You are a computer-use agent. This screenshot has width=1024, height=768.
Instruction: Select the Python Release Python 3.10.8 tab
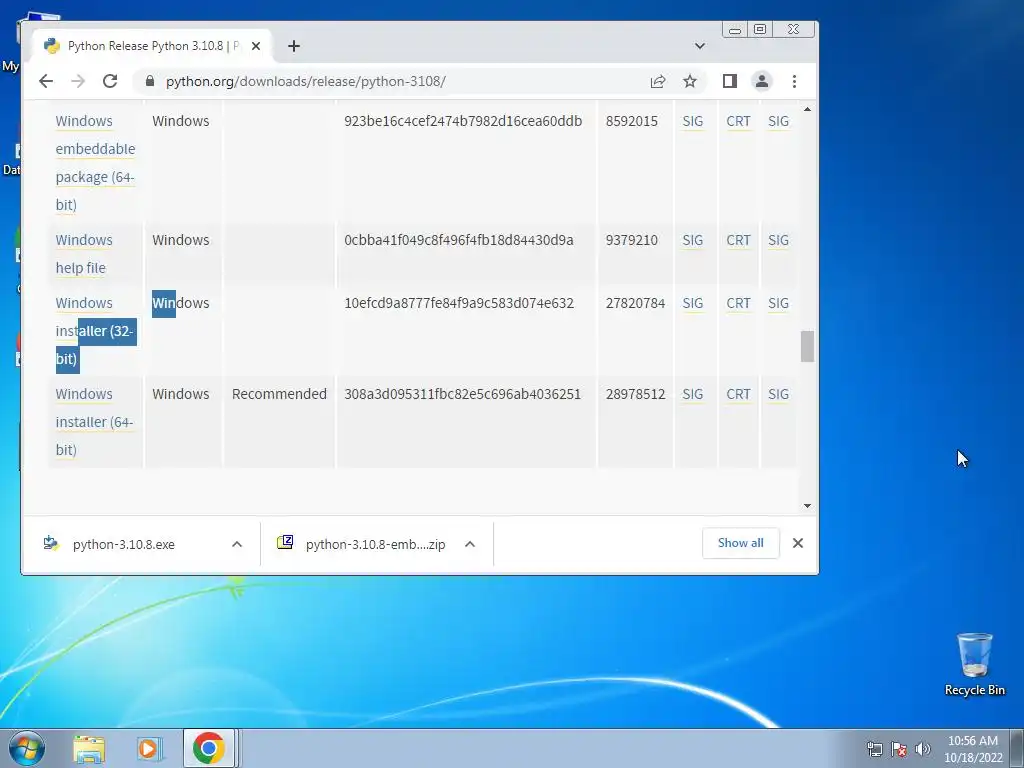(x=153, y=46)
